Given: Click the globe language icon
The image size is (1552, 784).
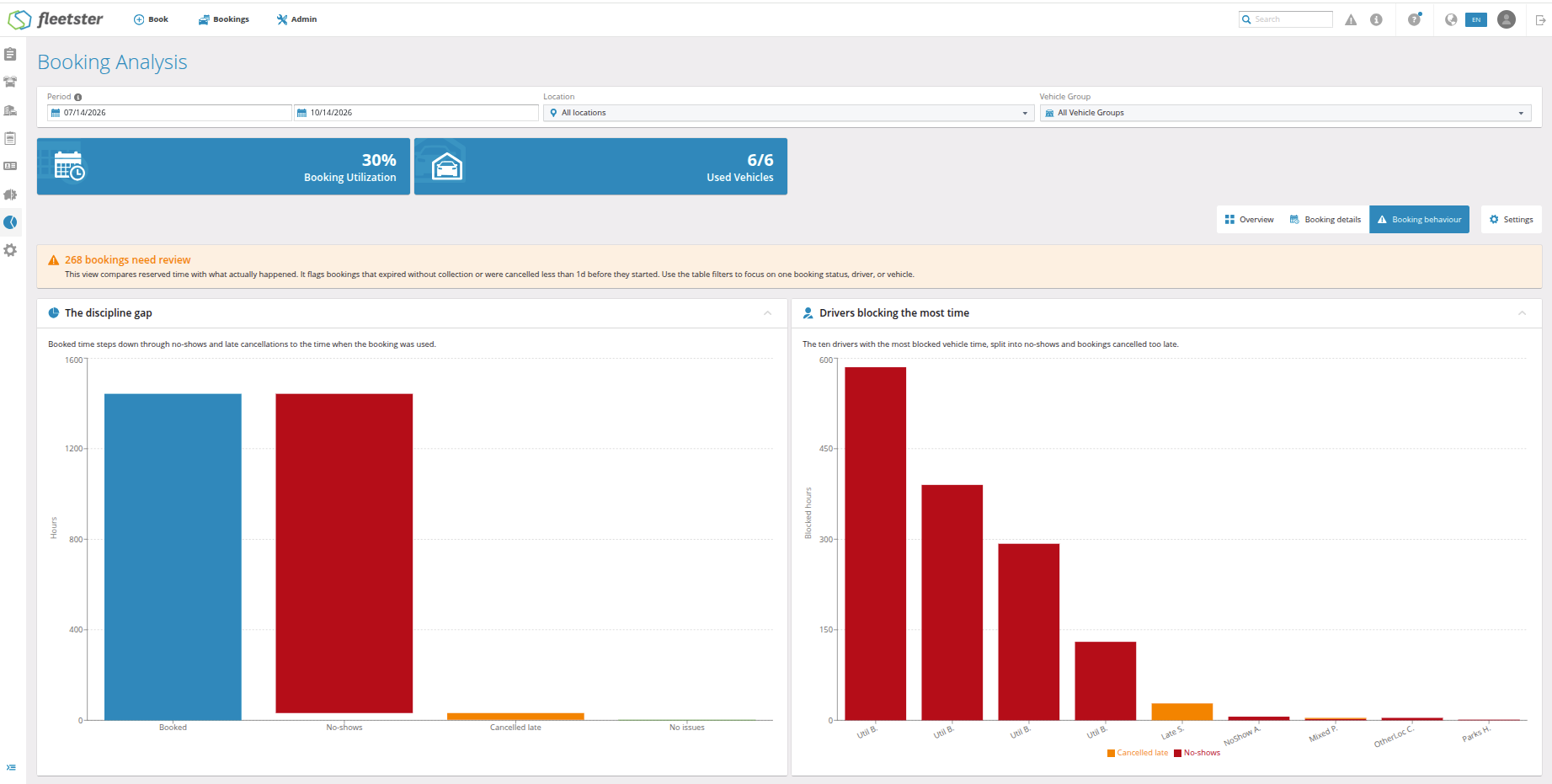Looking at the screenshot, I should click(1451, 19).
